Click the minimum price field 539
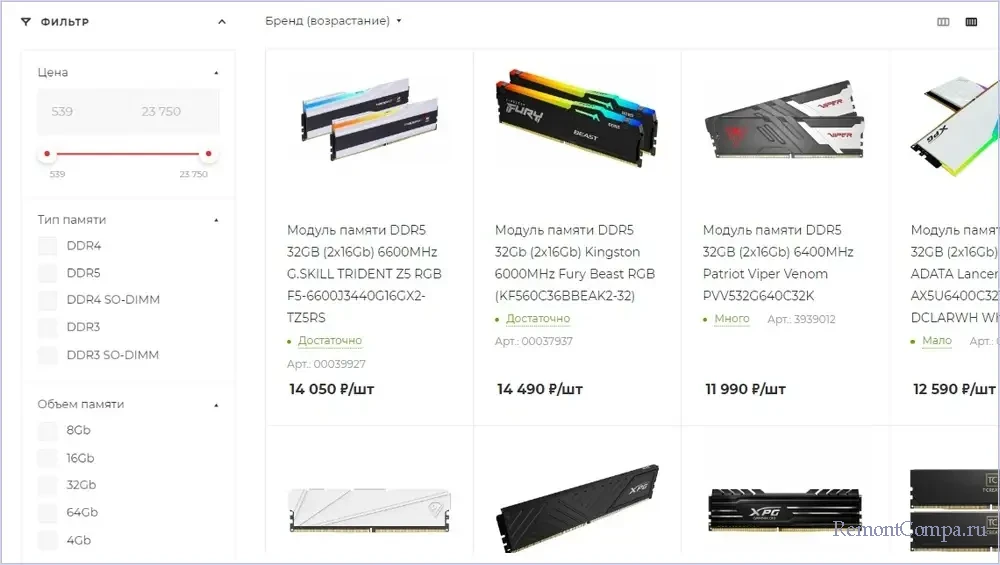Image resolution: width=1000 pixels, height=565 pixels. (x=82, y=112)
